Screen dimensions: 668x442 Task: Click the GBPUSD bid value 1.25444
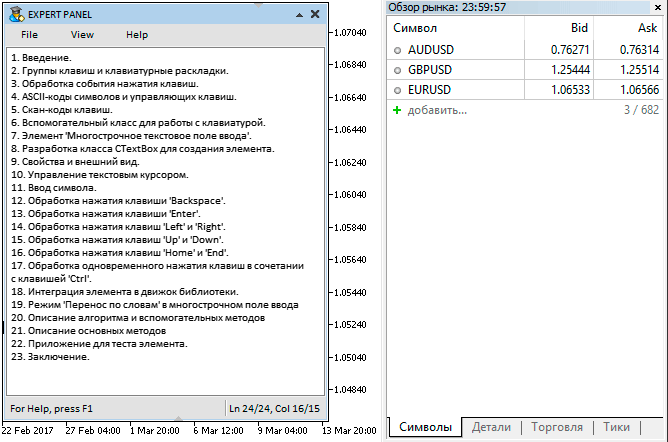point(570,70)
